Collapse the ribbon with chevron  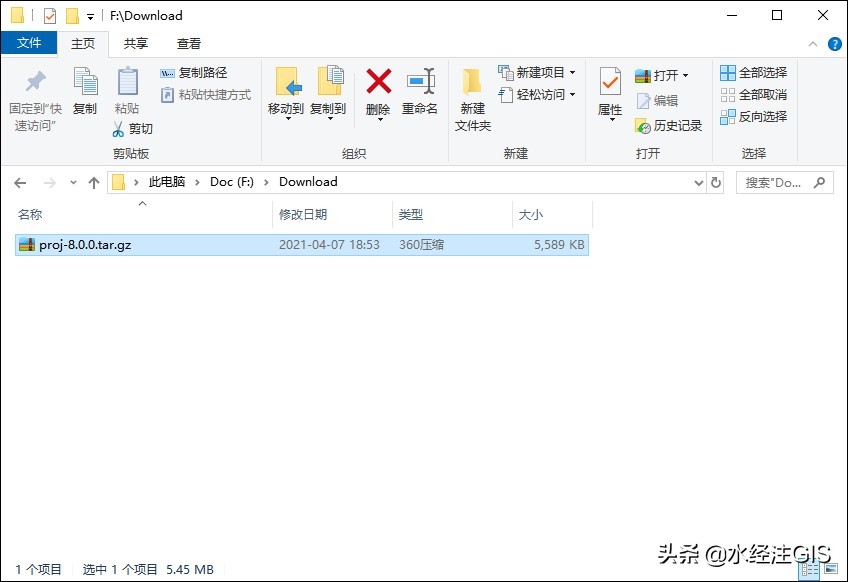click(x=813, y=44)
